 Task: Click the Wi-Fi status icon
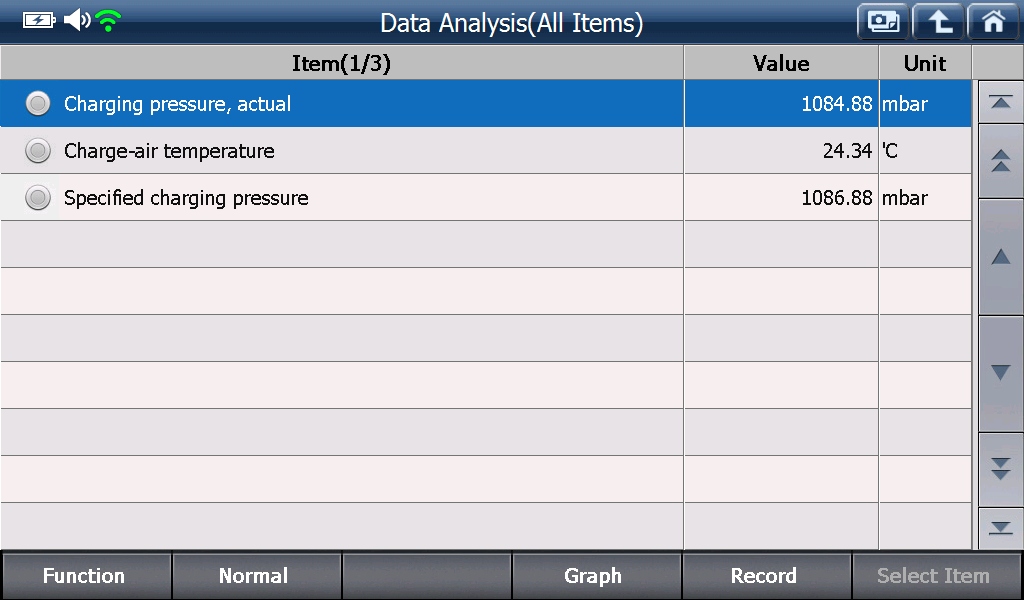point(108,21)
